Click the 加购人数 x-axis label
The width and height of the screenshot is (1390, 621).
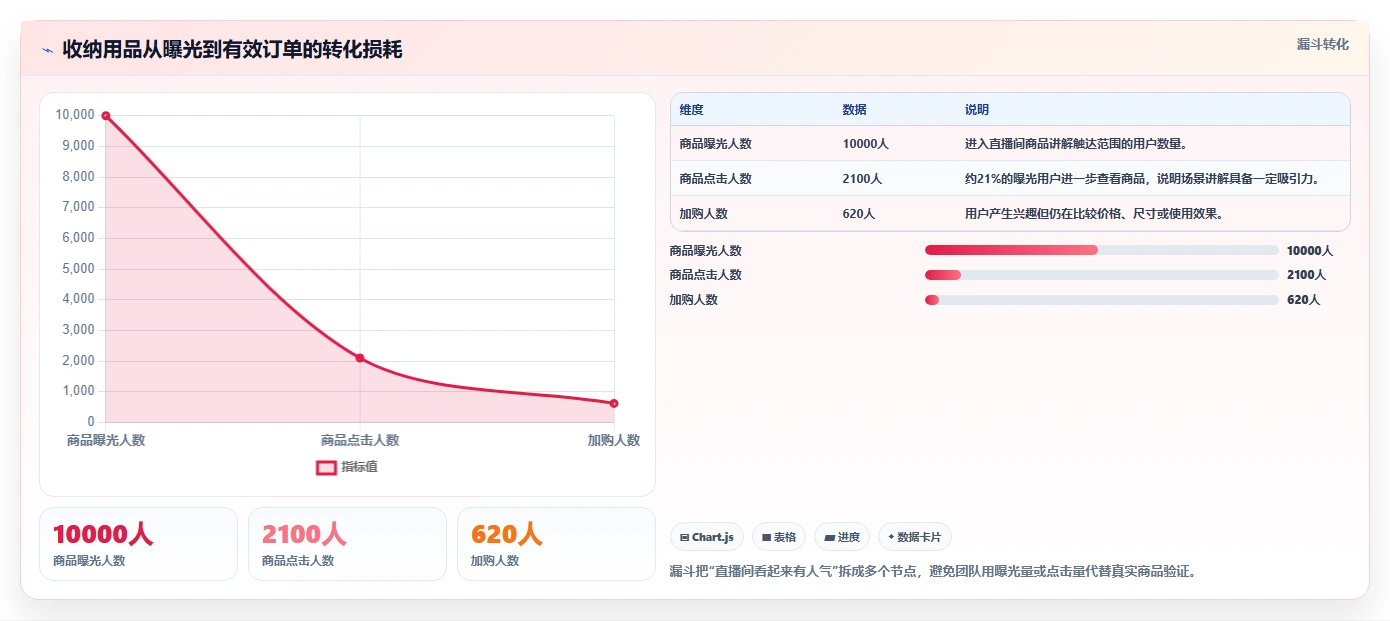(x=614, y=440)
